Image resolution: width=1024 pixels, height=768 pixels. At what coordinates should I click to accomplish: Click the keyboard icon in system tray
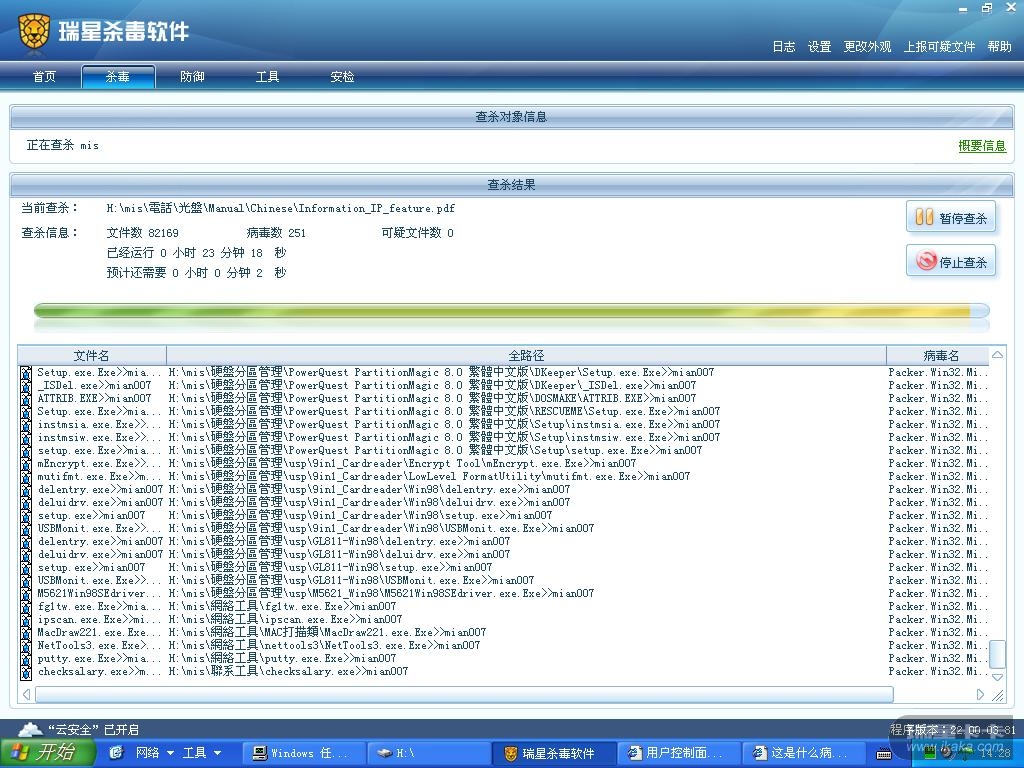tap(884, 754)
